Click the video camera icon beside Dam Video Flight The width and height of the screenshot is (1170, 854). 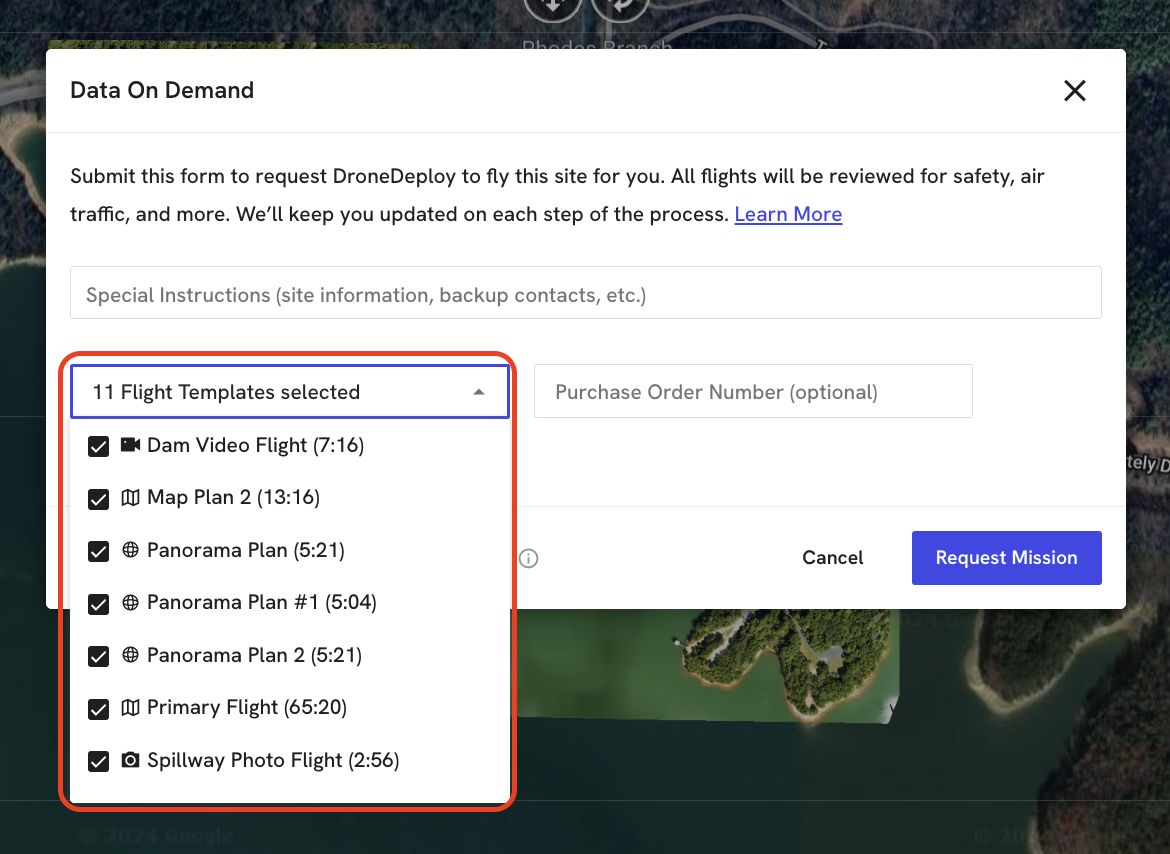point(130,446)
